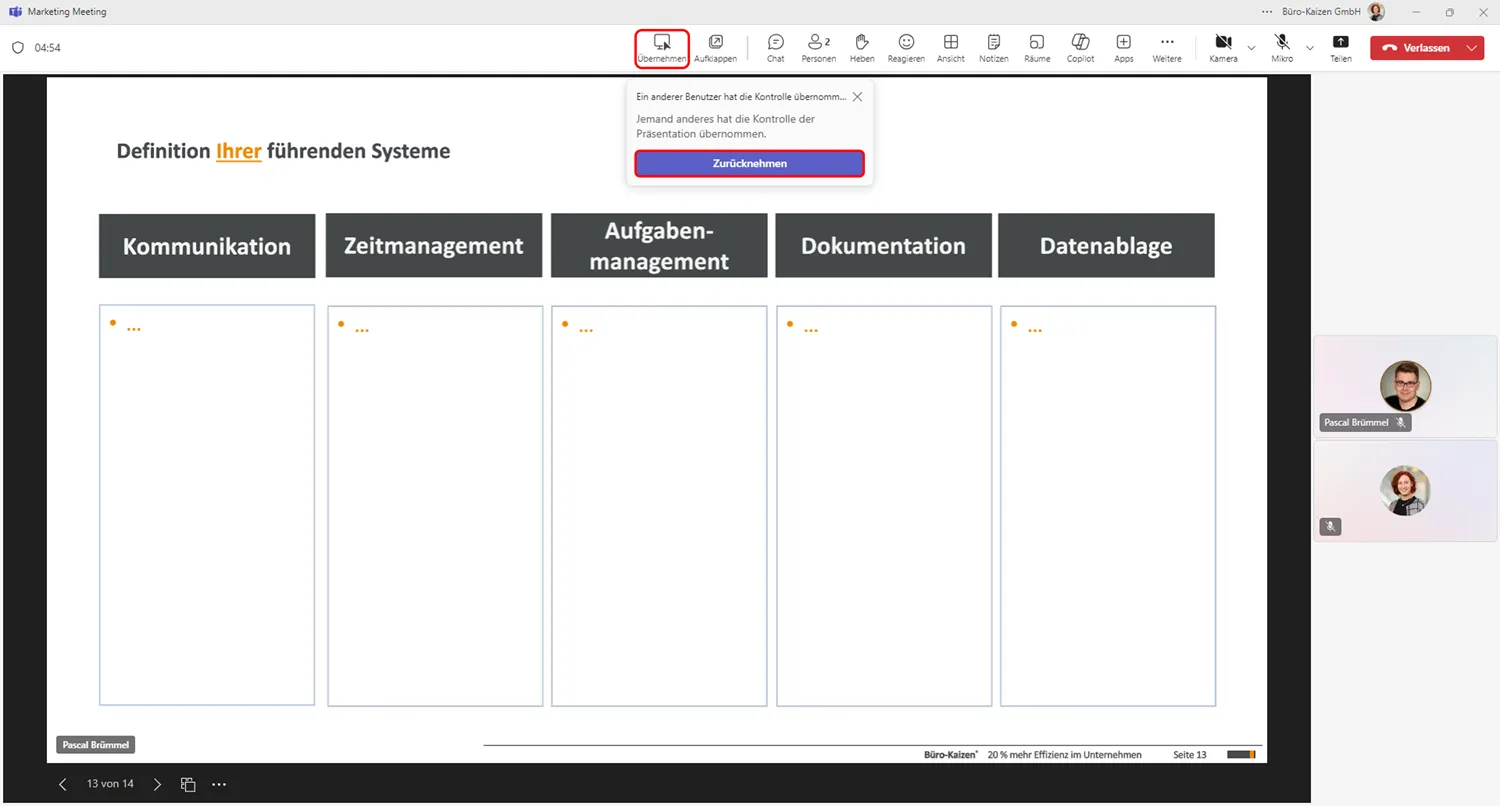Image resolution: width=1500 pixels, height=806 pixels.
Task: Raise hand with the Heben icon
Action: [862, 47]
